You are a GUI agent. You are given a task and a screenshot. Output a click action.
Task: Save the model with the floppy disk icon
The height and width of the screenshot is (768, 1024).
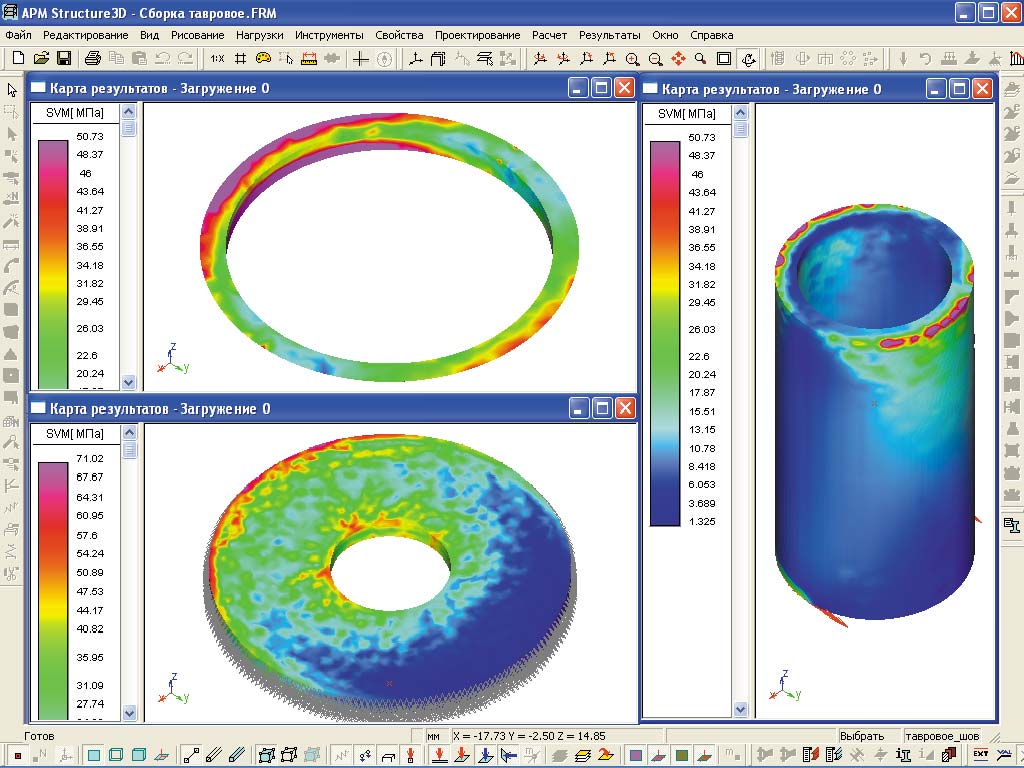[x=63, y=59]
